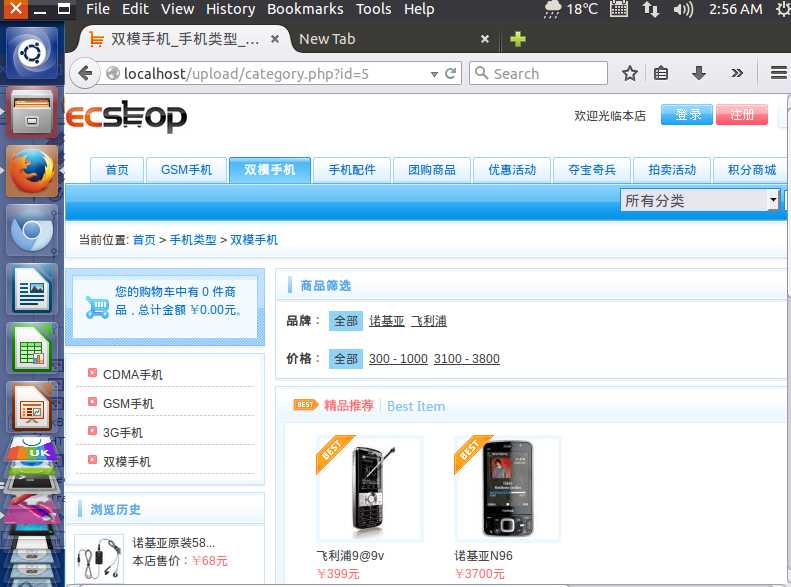
Task: Open the Bookmarks menu
Action: point(305,9)
